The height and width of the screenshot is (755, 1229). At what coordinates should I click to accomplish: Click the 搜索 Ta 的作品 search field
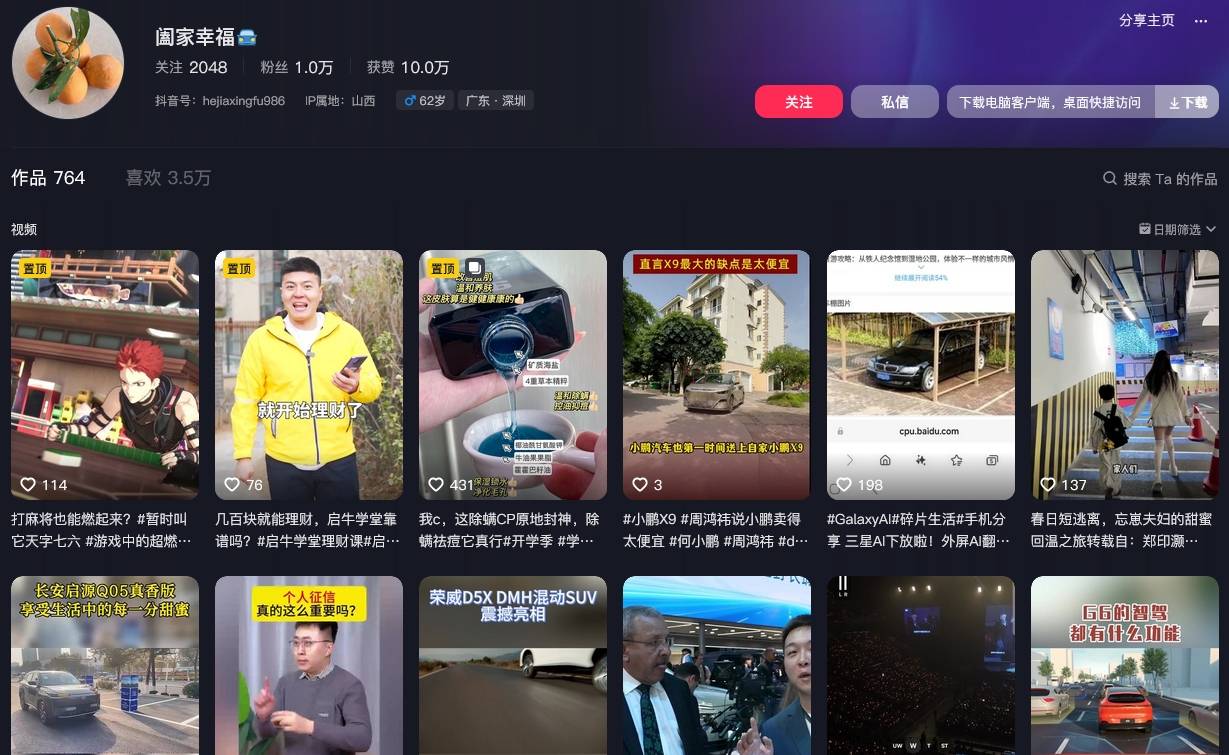coord(1170,179)
